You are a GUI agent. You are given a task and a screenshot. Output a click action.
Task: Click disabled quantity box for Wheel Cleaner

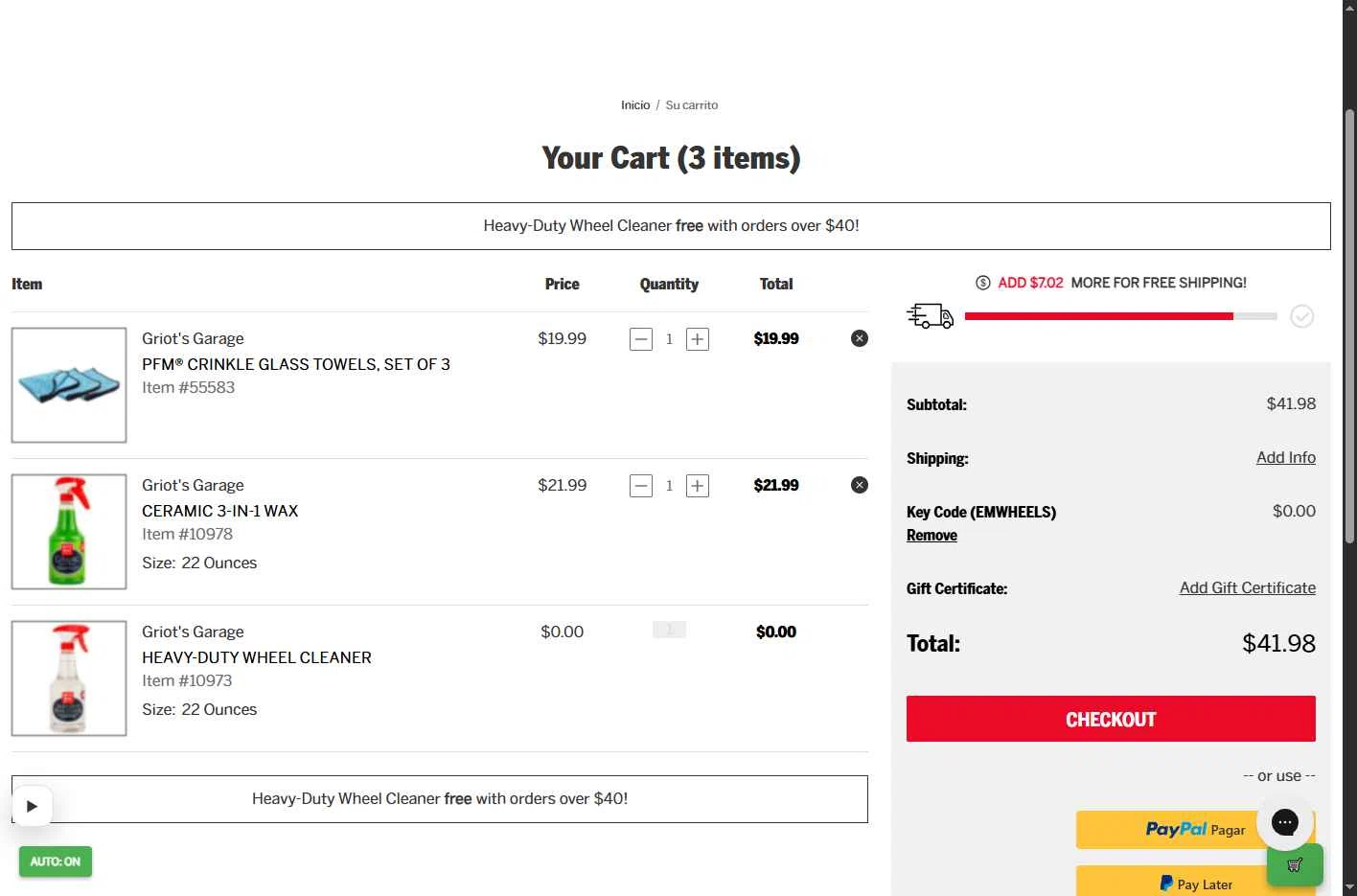click(x=669, y=630)
